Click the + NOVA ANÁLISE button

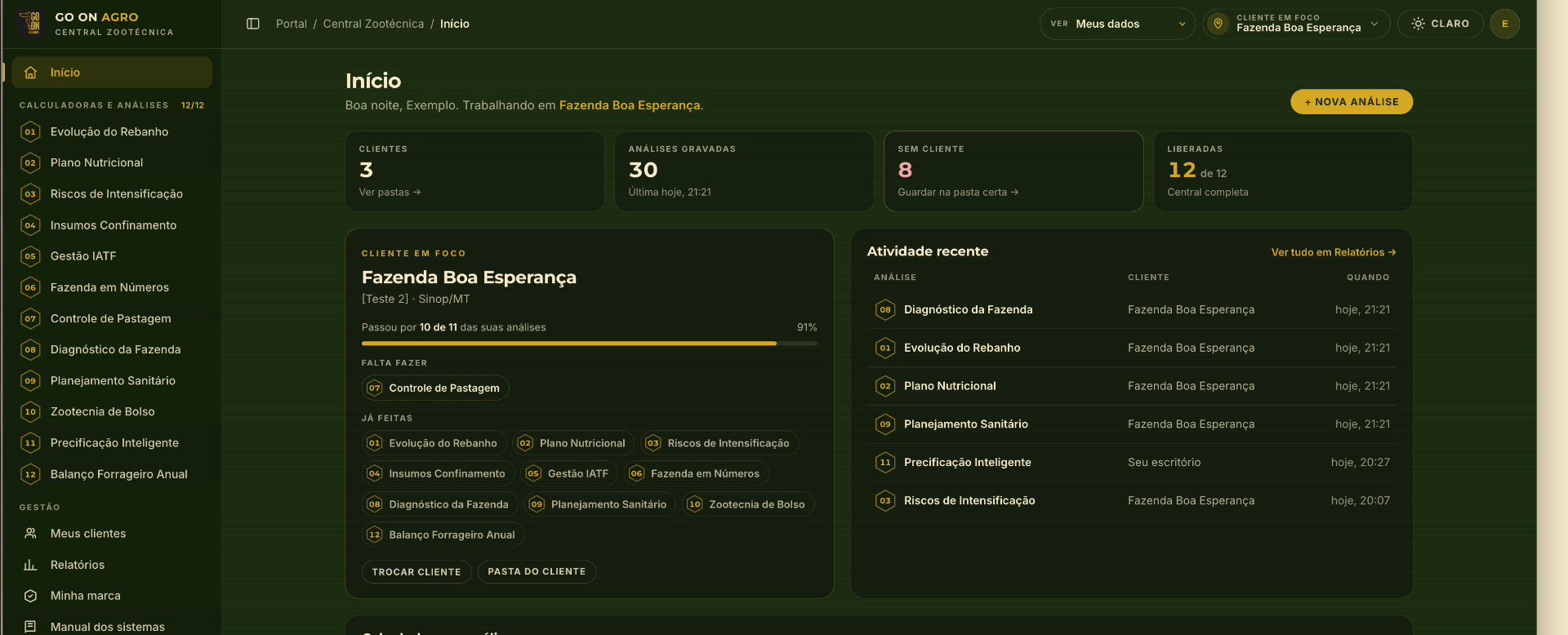[x=1352, y=102]
